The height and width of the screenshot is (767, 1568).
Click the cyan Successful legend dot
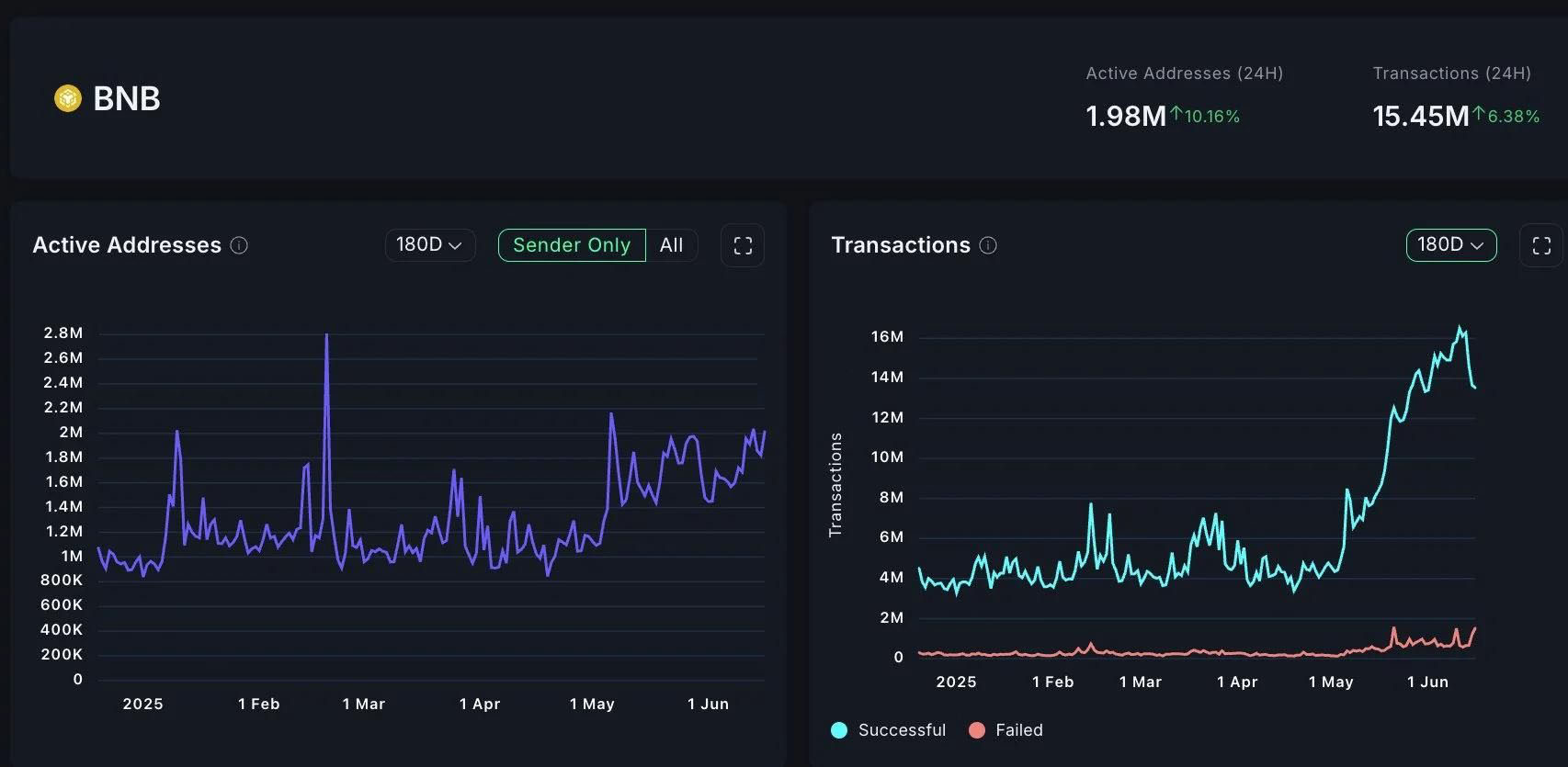(x=838, y=730)
